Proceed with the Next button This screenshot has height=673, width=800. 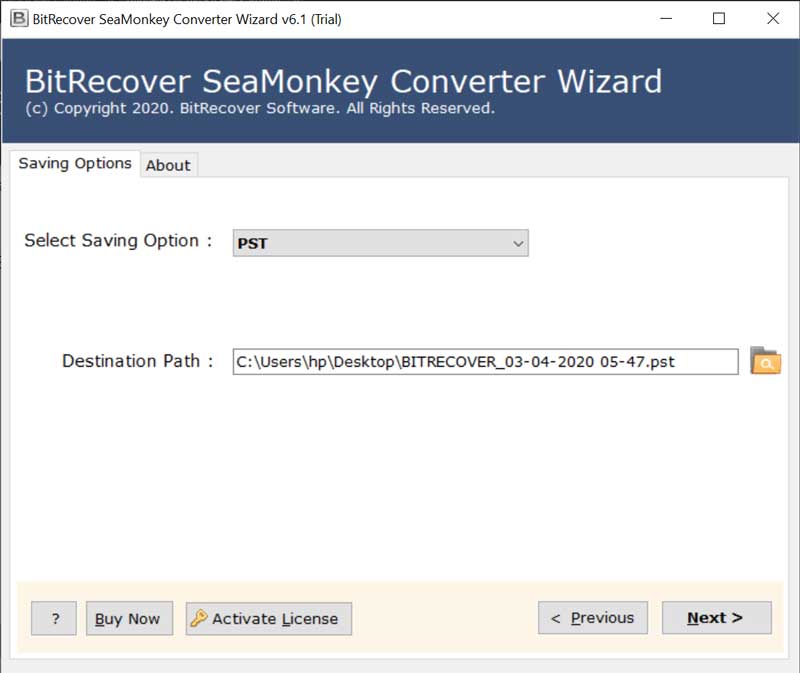(717, 618)
